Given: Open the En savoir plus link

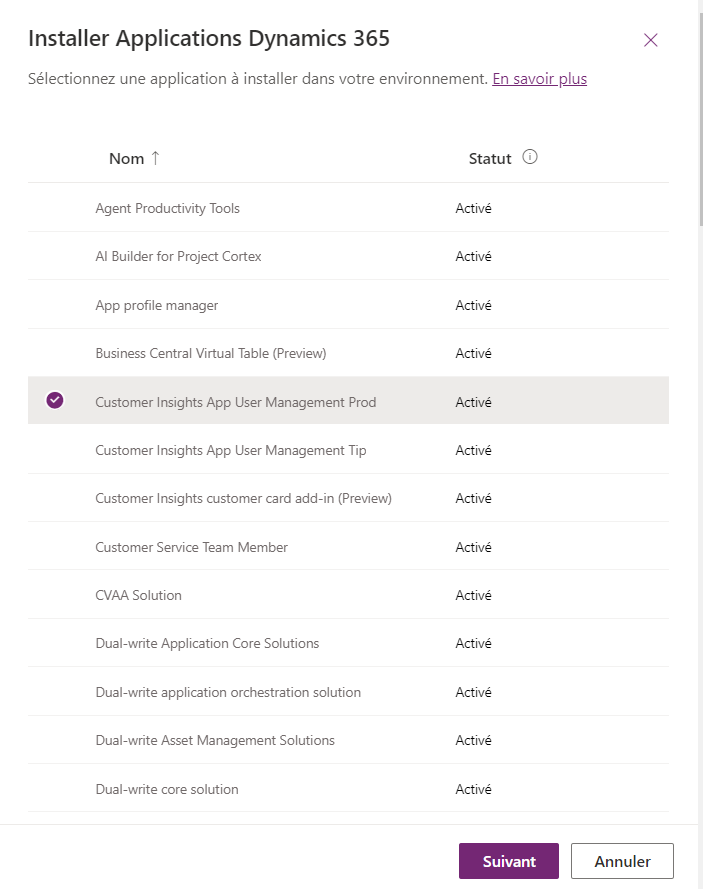Looking at the screenshot, I should pos(539,78).
